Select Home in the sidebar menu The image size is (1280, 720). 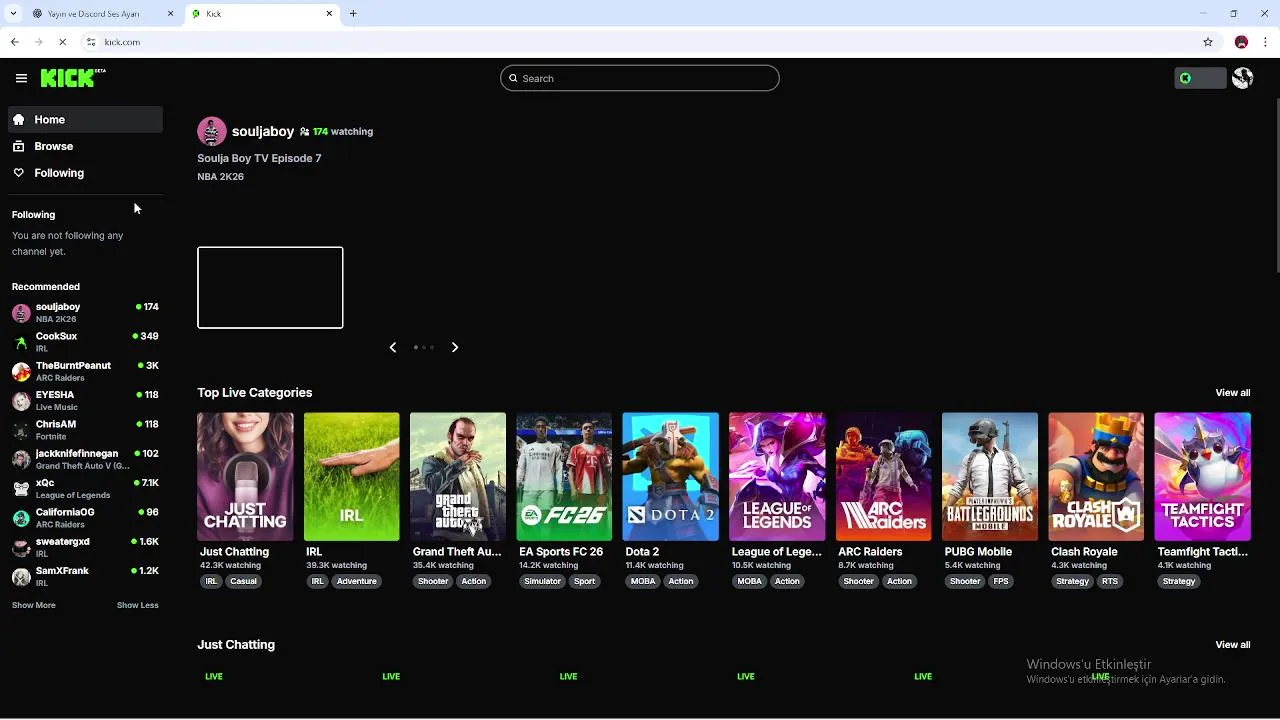pyautogui.click(x=85, y=119)
